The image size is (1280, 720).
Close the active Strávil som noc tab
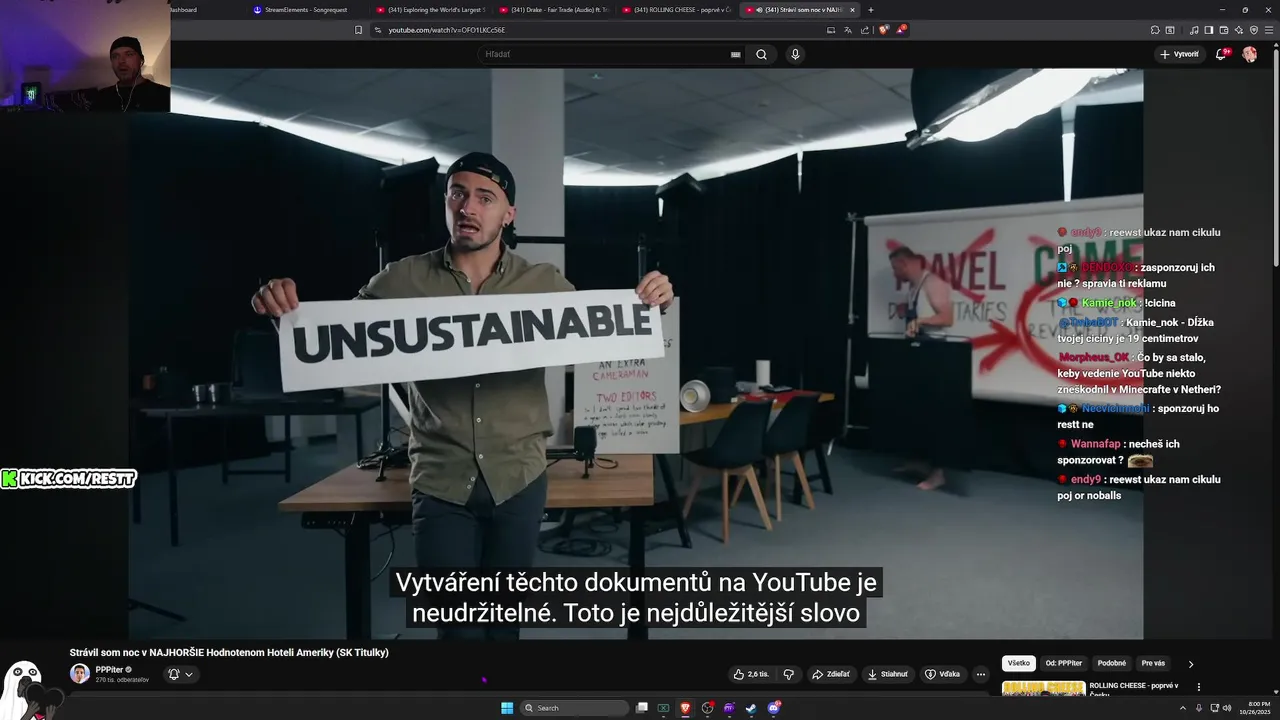(x=853, y=10)
